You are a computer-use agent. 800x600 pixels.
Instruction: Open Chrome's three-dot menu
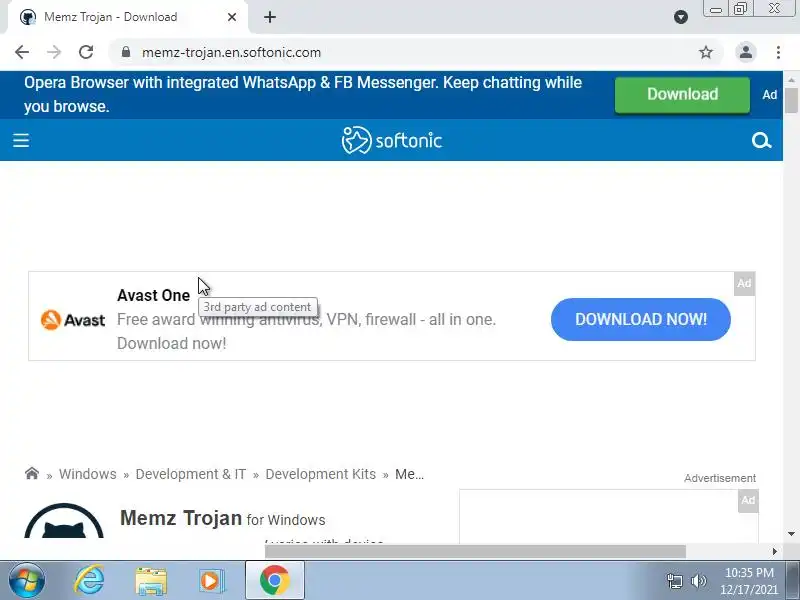click(778, 52)
